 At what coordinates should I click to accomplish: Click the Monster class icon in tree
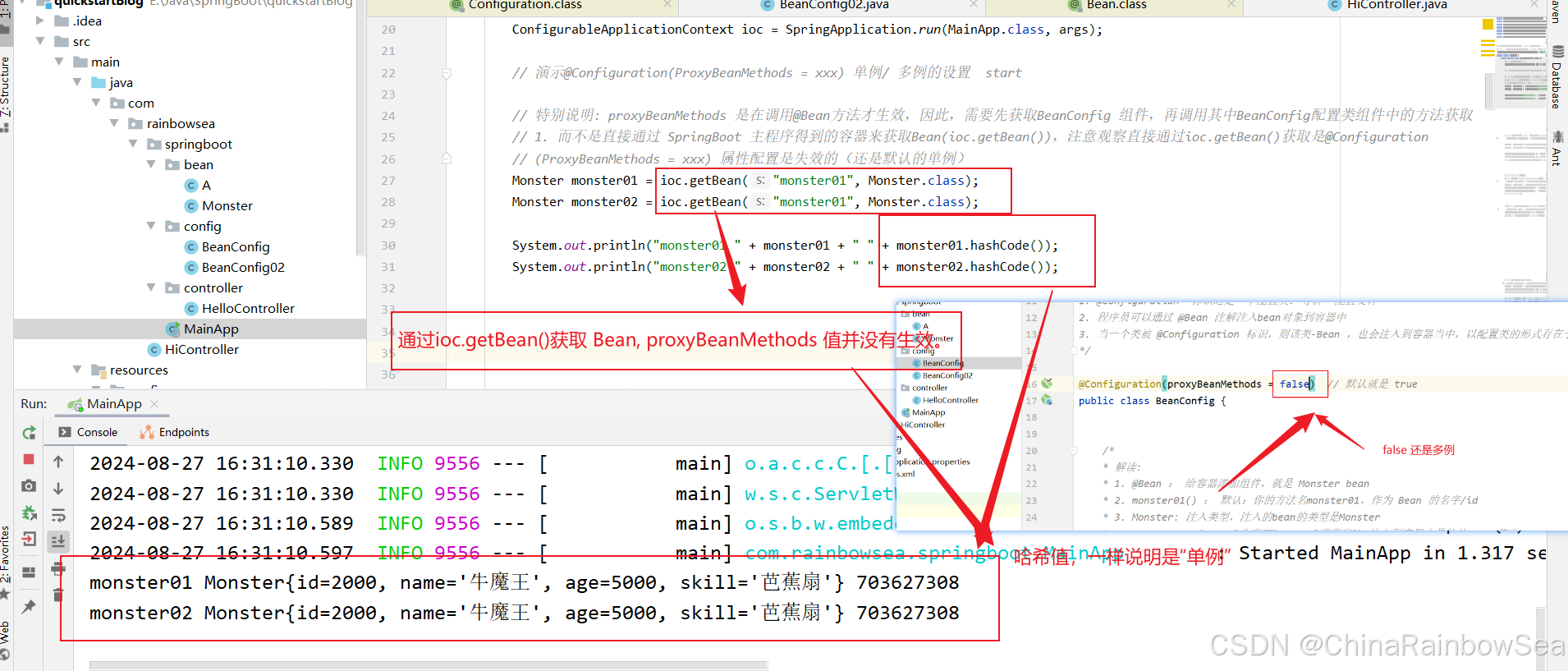(x=191, y=205)
